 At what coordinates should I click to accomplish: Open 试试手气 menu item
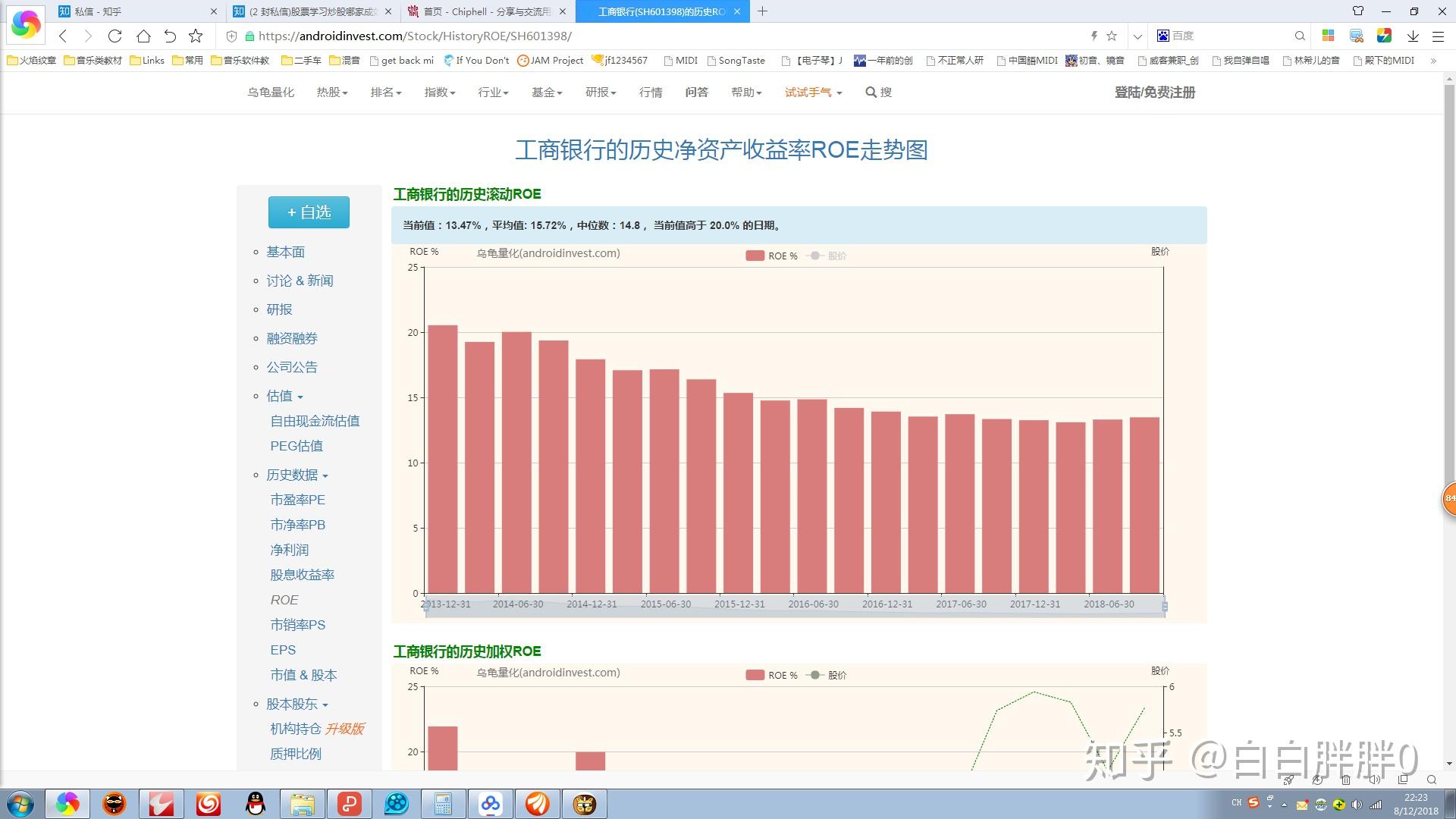point(813,93)
